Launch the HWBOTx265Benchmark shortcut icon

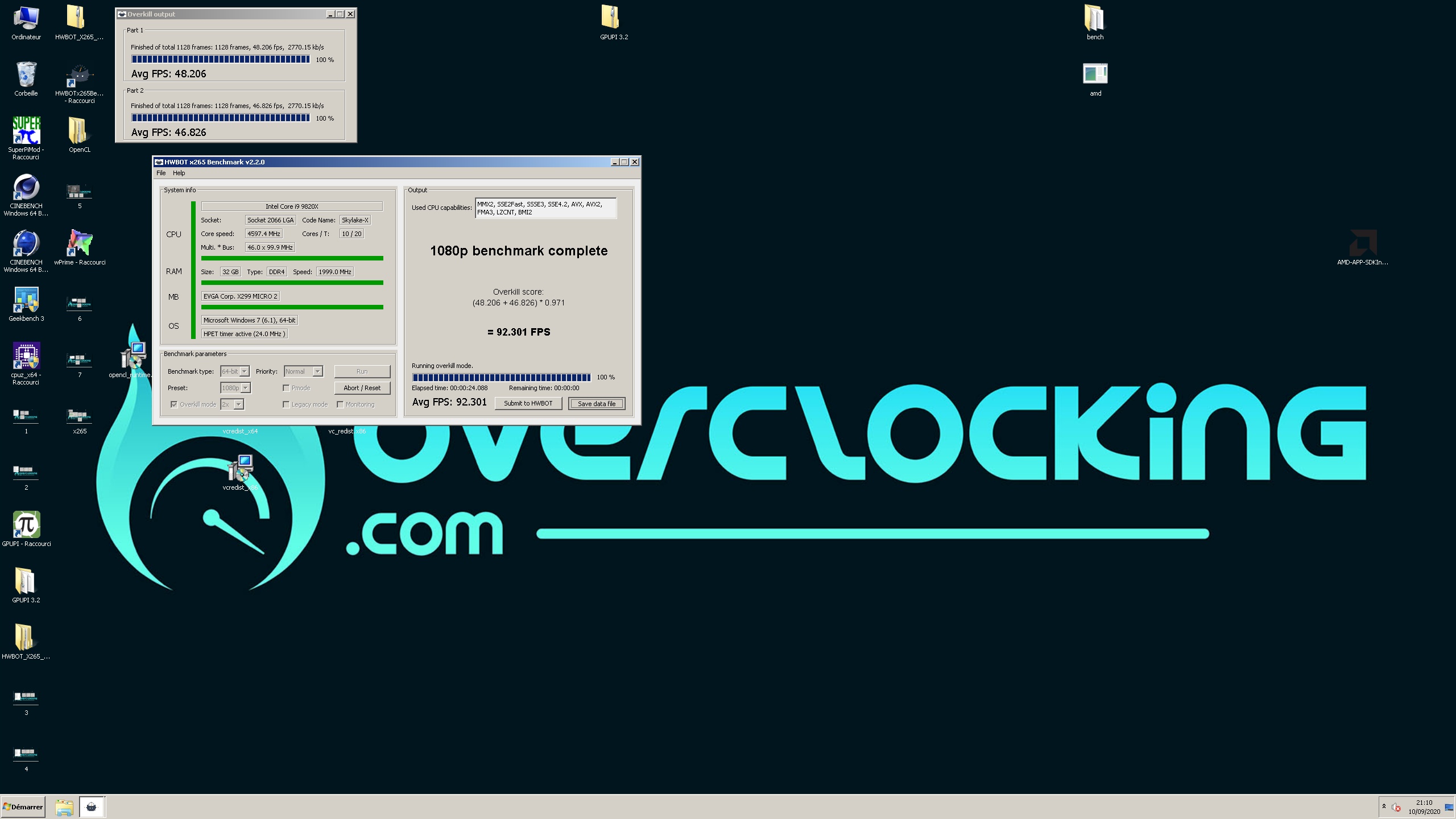(80, 83)
